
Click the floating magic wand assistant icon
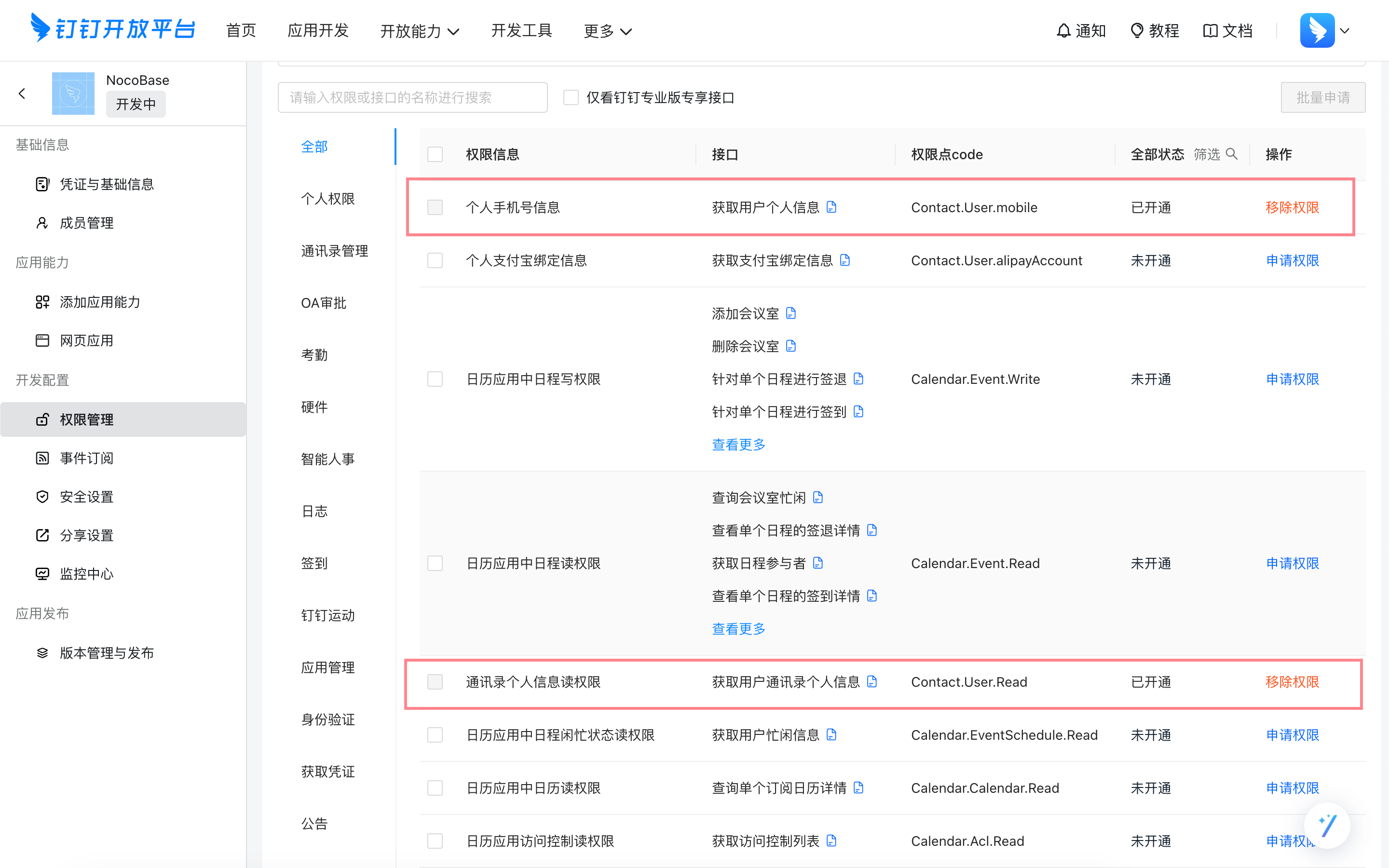tap(1327, 826)
